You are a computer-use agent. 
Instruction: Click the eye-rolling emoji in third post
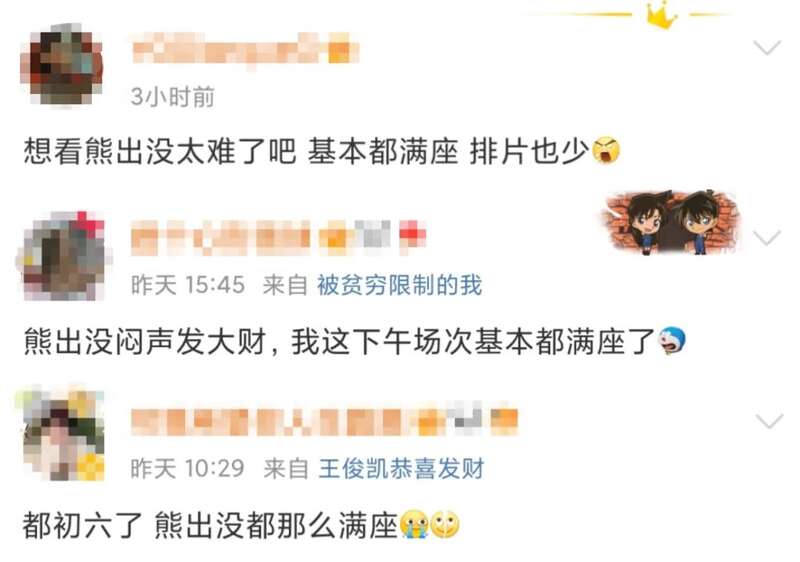[445, 525]
